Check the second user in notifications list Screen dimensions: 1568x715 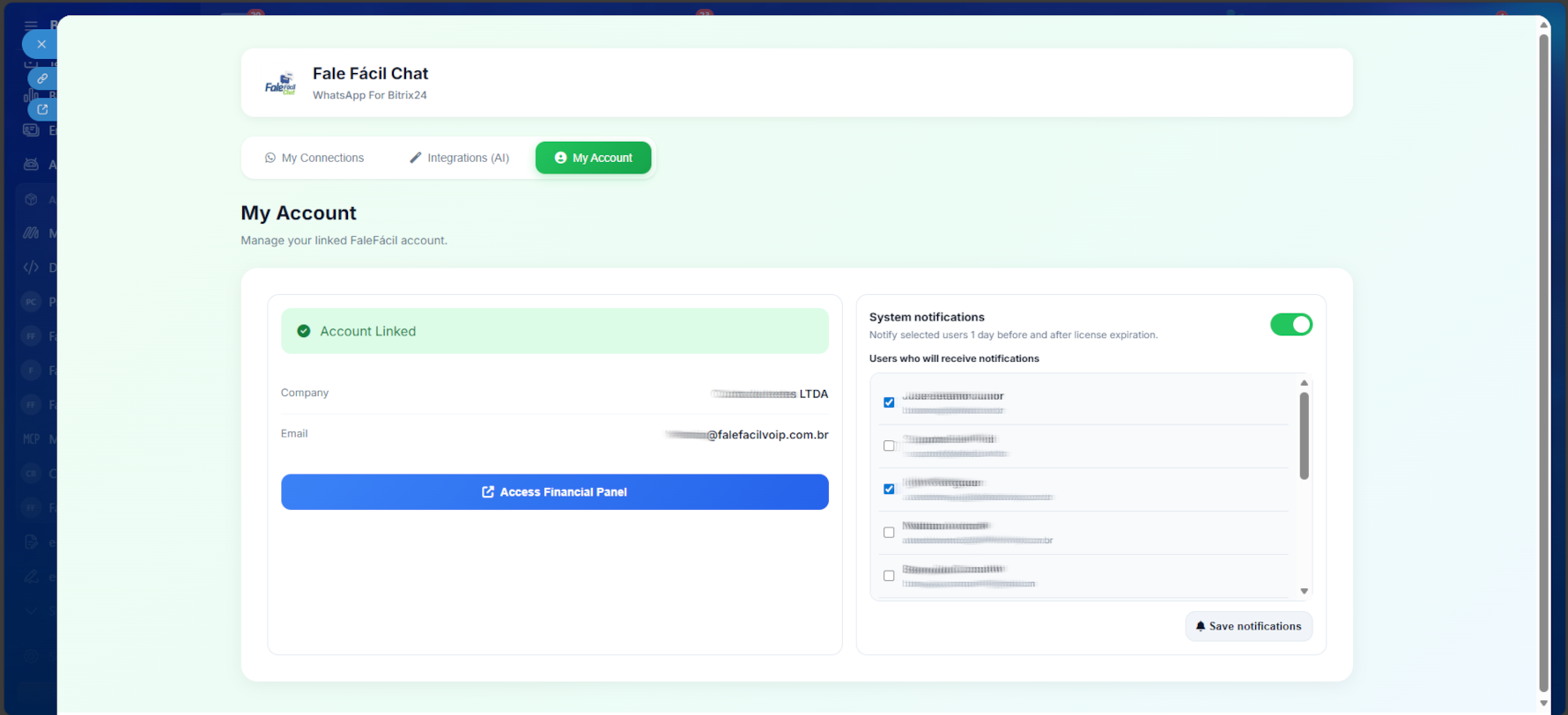(889, 446)
